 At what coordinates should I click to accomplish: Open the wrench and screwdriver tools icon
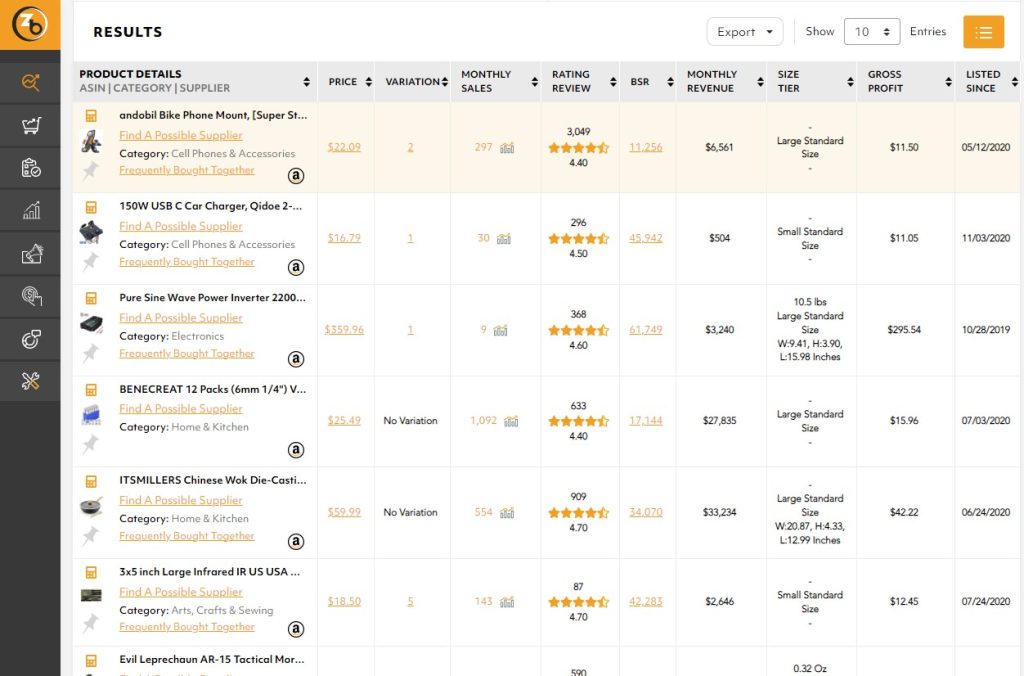tap(30, 380)
